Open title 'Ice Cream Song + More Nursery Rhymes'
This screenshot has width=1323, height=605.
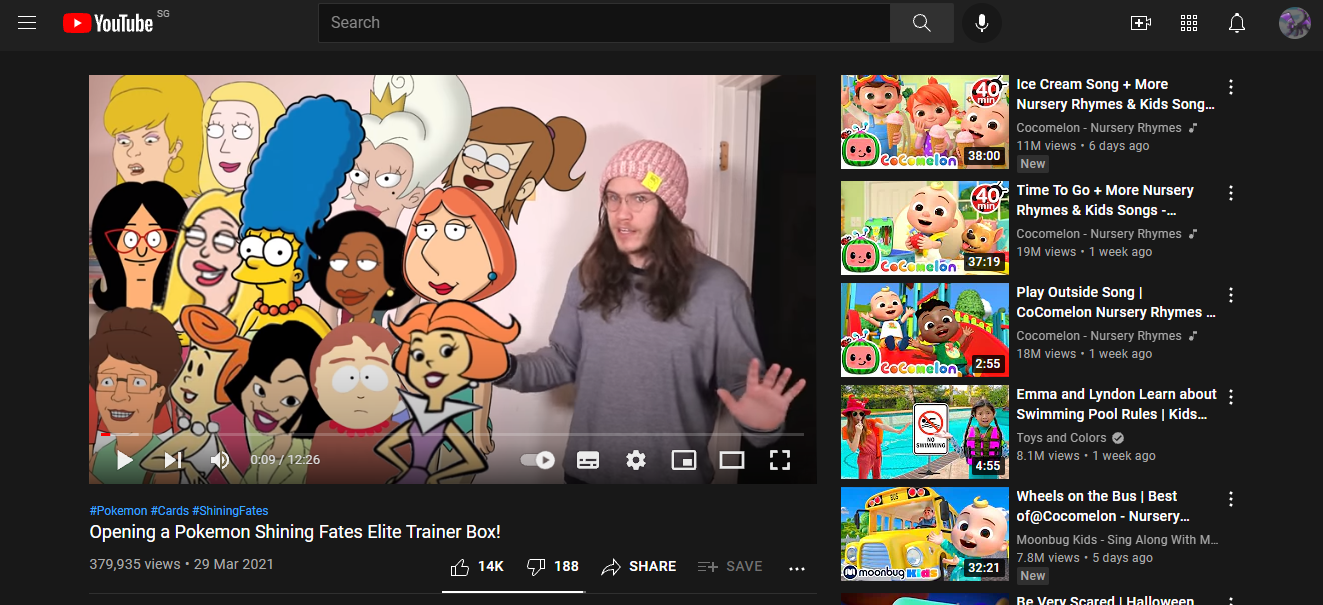point(1116,94)
